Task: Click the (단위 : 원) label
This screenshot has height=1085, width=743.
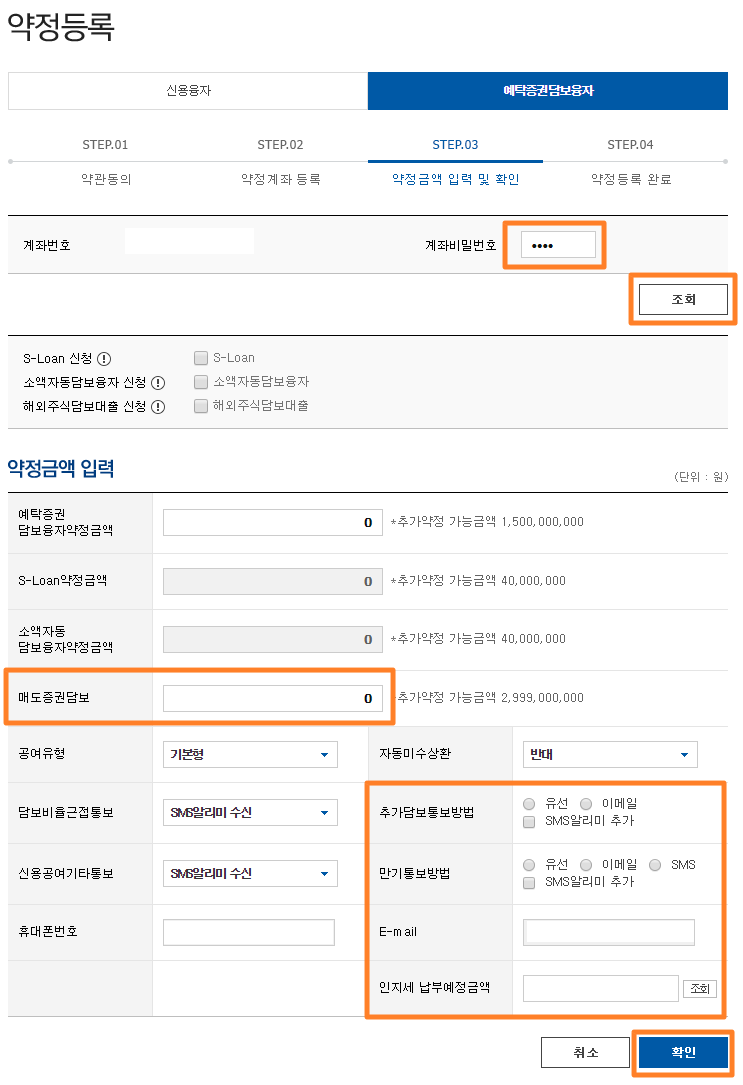Action: pyautogui.click(x=701, y=477)
